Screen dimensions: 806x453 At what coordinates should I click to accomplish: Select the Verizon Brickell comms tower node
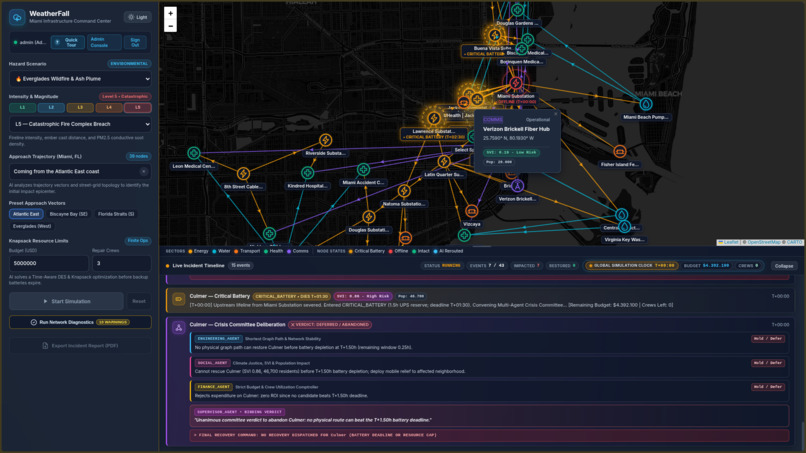[x=518, y=186]
